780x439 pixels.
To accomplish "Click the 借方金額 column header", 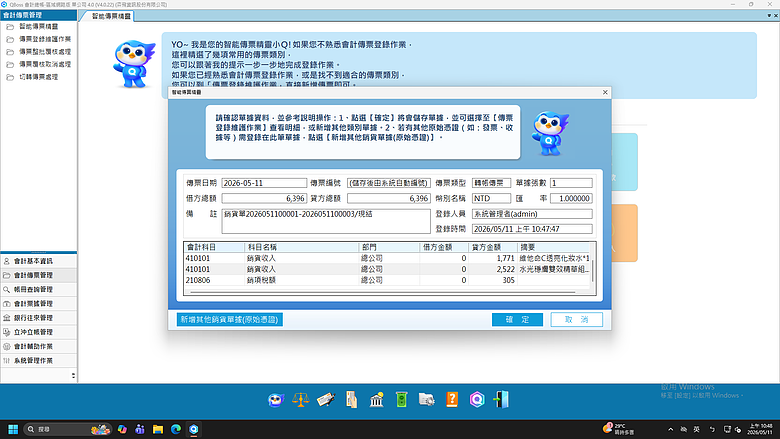I will point(444,247).
